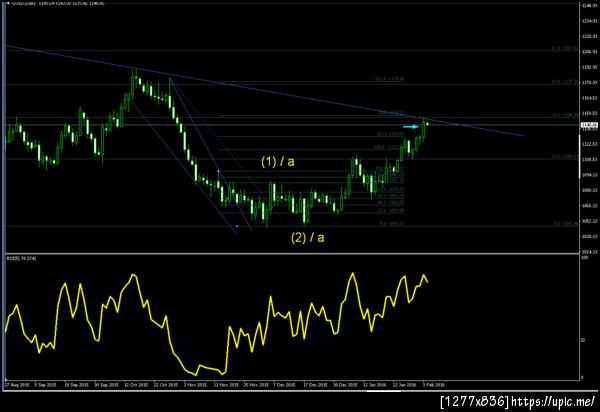Screen dimensions: 600x412
Task: Click the highlighted current price tag
Action: [x=589, y=125]
